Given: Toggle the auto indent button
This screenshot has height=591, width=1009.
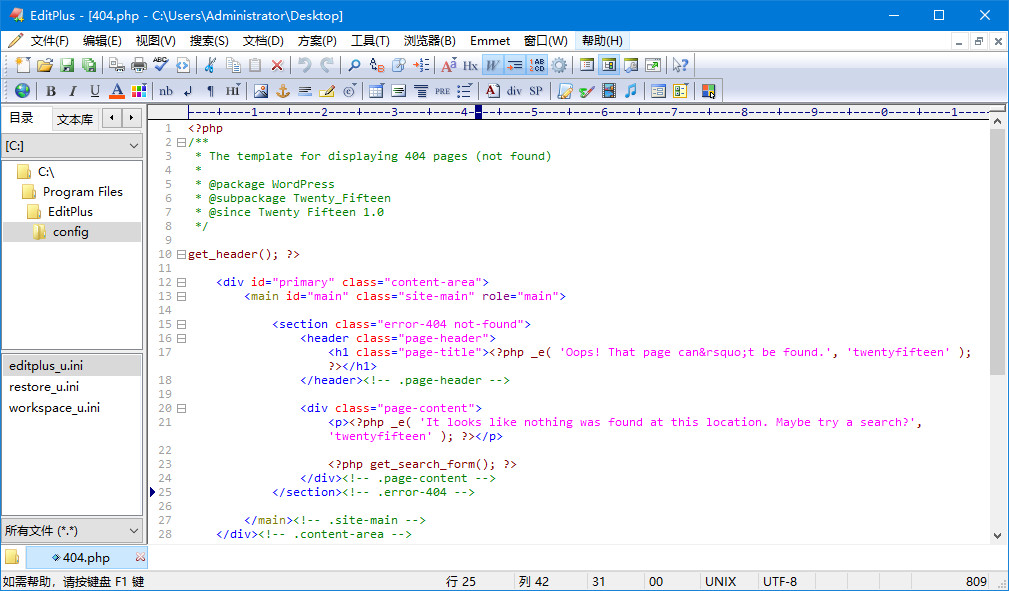Looking at the screenshot, I should pos(514,65).
